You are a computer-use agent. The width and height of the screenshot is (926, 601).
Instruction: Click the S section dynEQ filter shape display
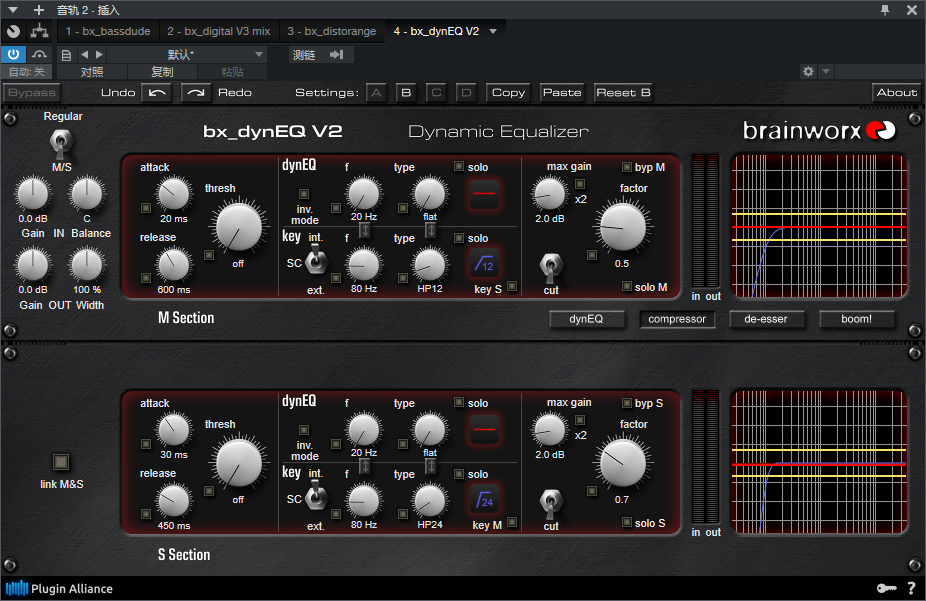[x=484, y=429]
